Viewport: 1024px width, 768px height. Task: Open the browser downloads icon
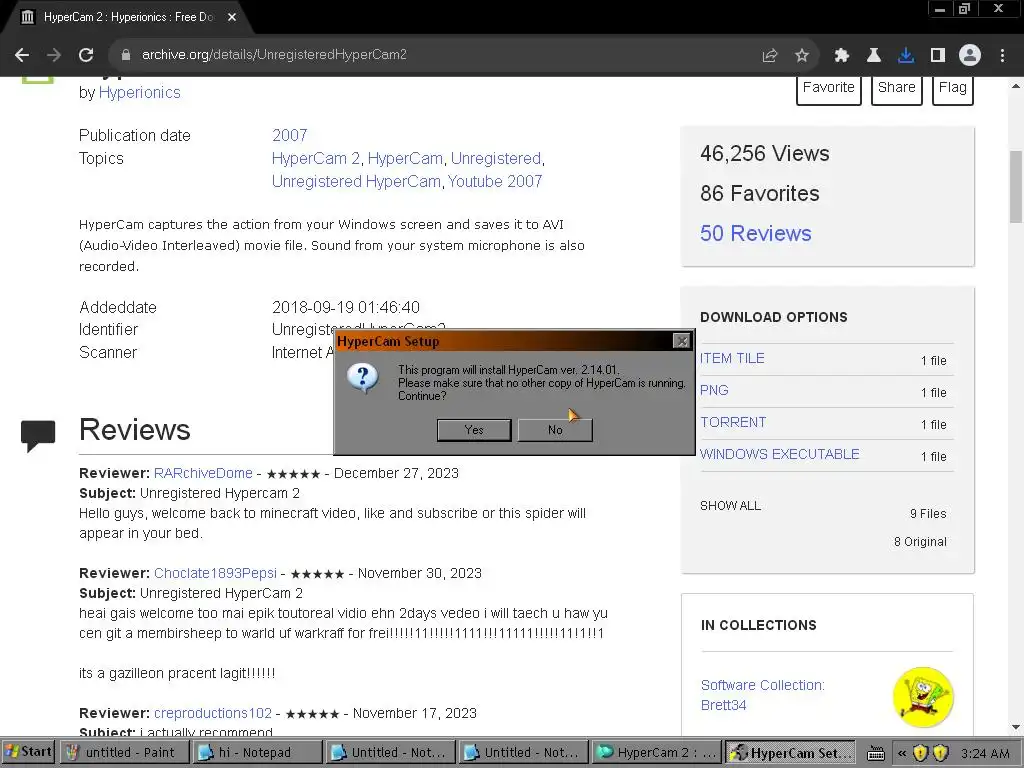click(x=905, y=56)
